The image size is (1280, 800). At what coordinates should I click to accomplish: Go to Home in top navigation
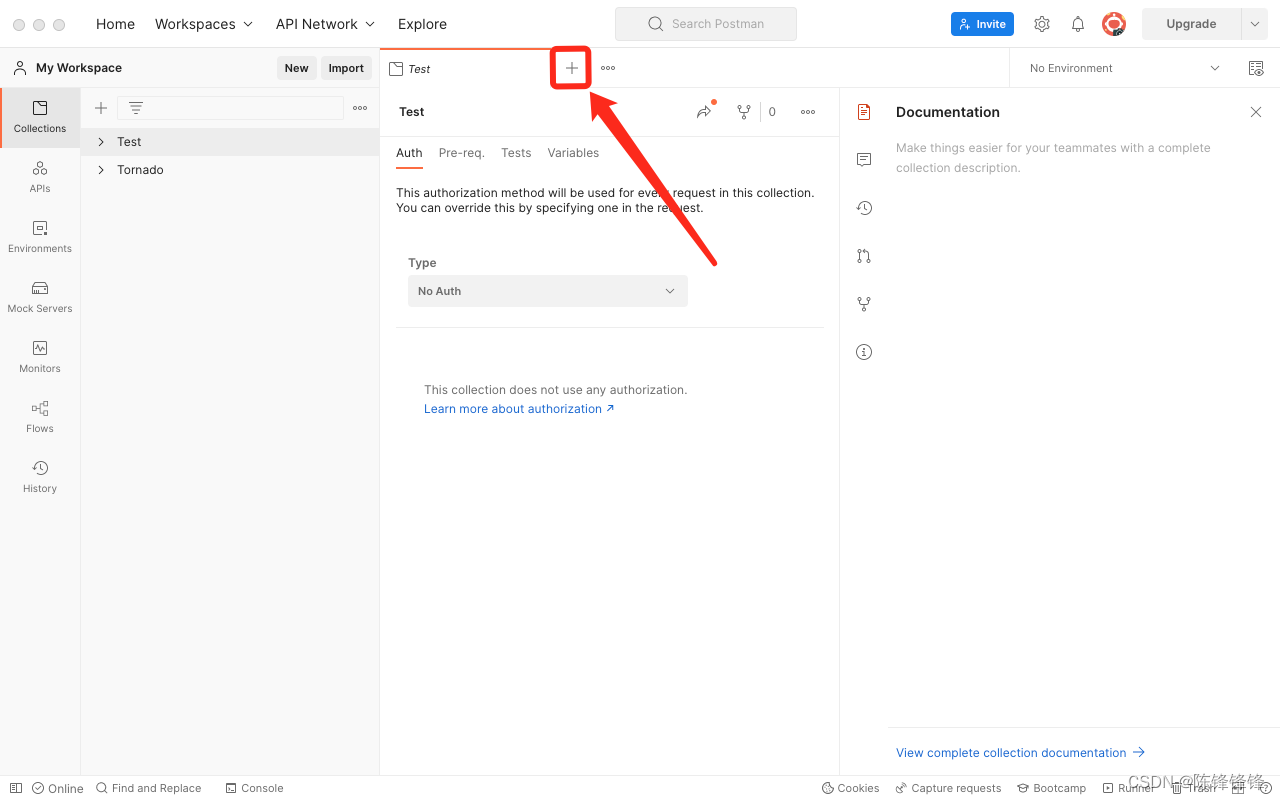tap(115, 24)
